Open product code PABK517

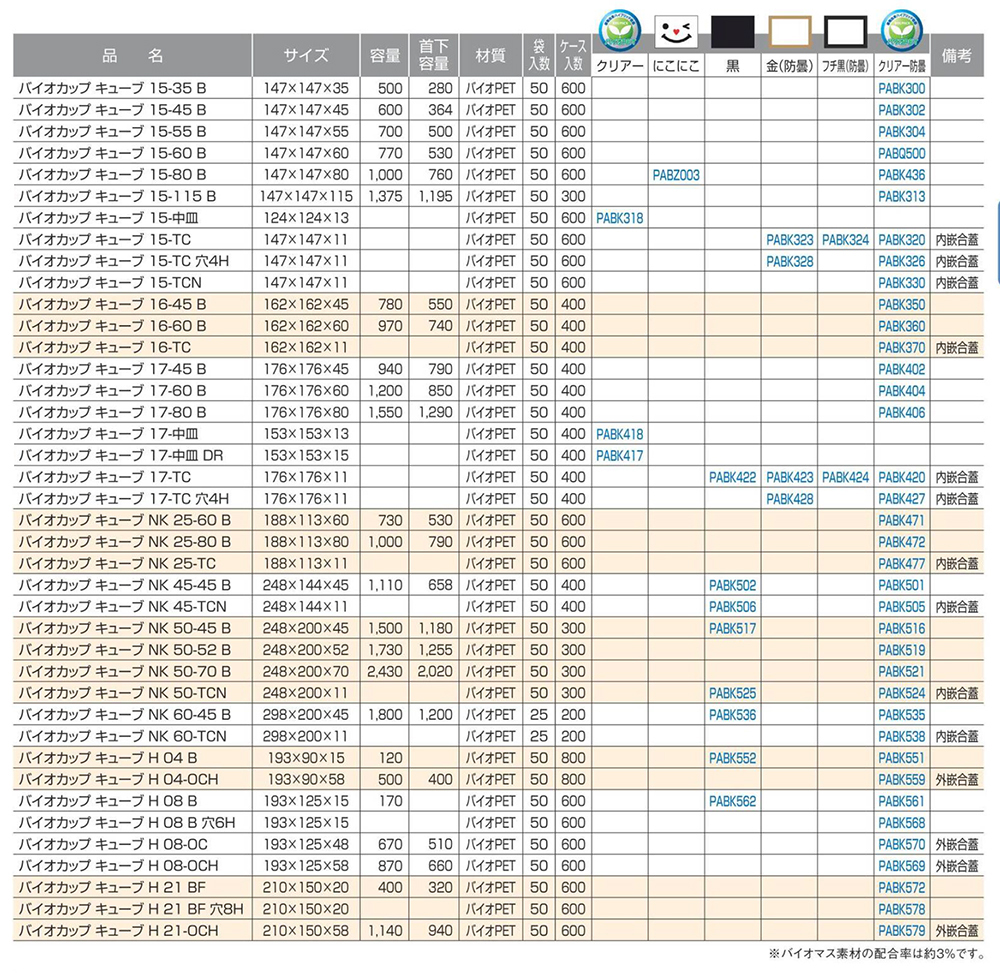click(x=733, y=629)
